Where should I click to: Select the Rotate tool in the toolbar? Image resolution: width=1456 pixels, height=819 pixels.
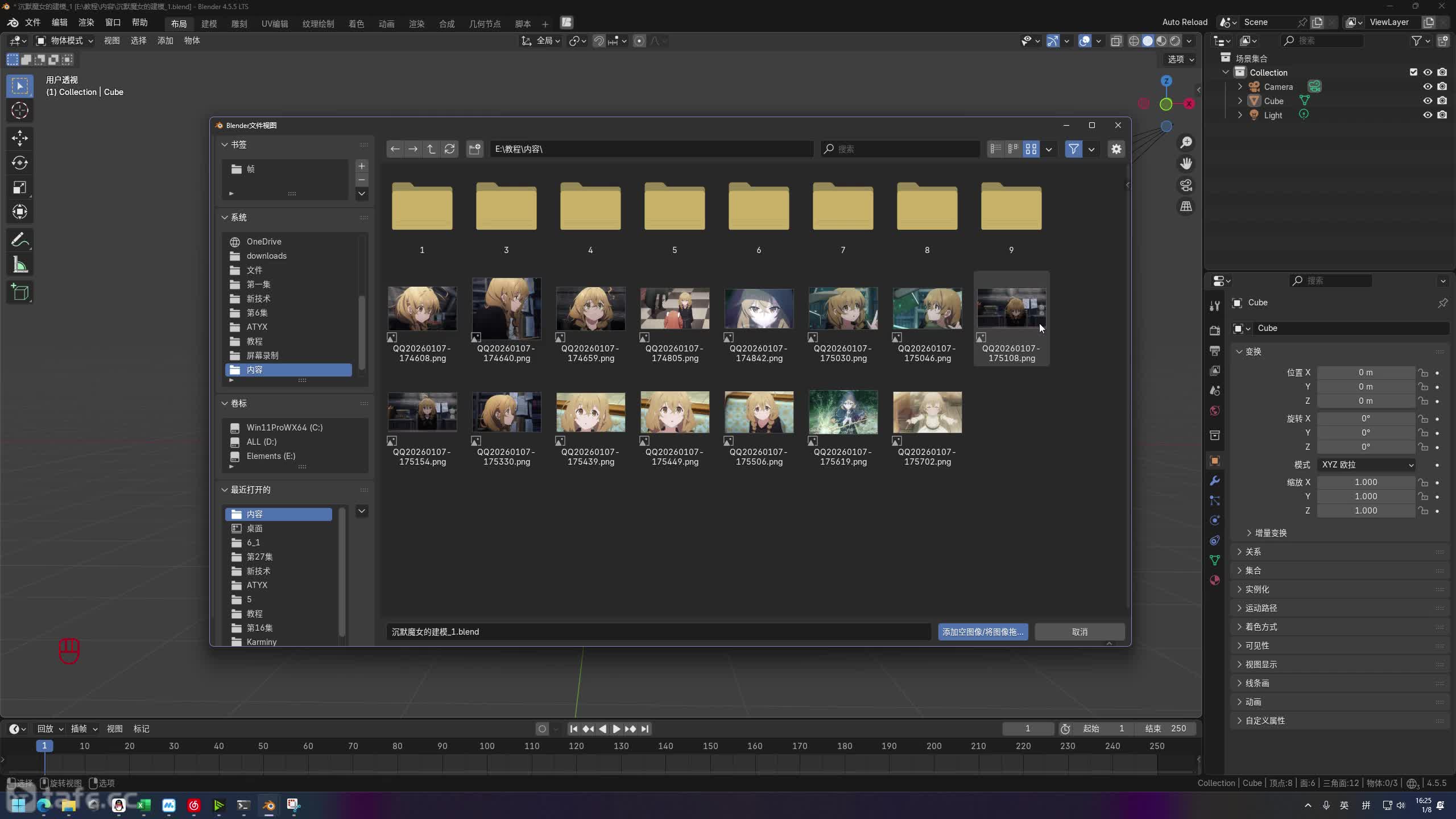click(x=20, y=163)
